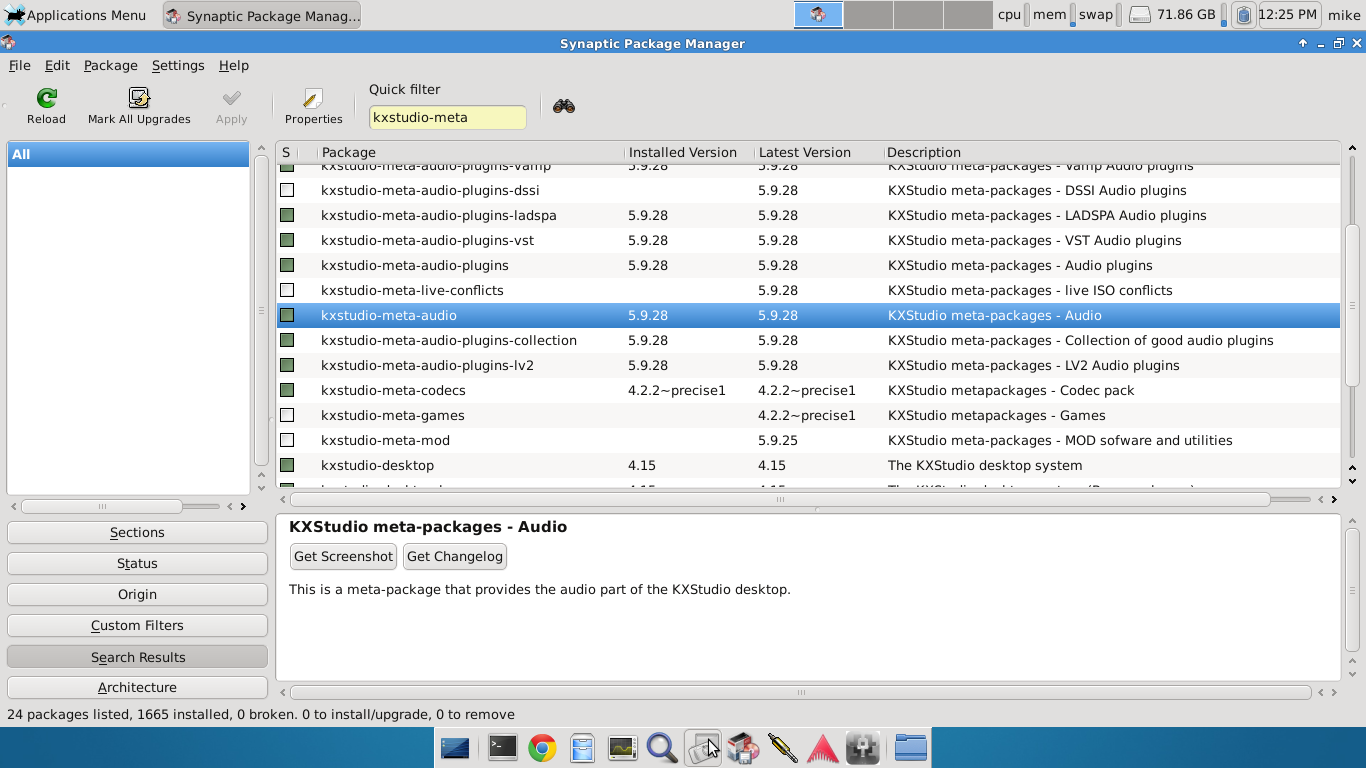1366x768 pixels.
Task: Toggle status box for kxstudio-meta-audio-plugins-ladspa
Action: [287, 215]
